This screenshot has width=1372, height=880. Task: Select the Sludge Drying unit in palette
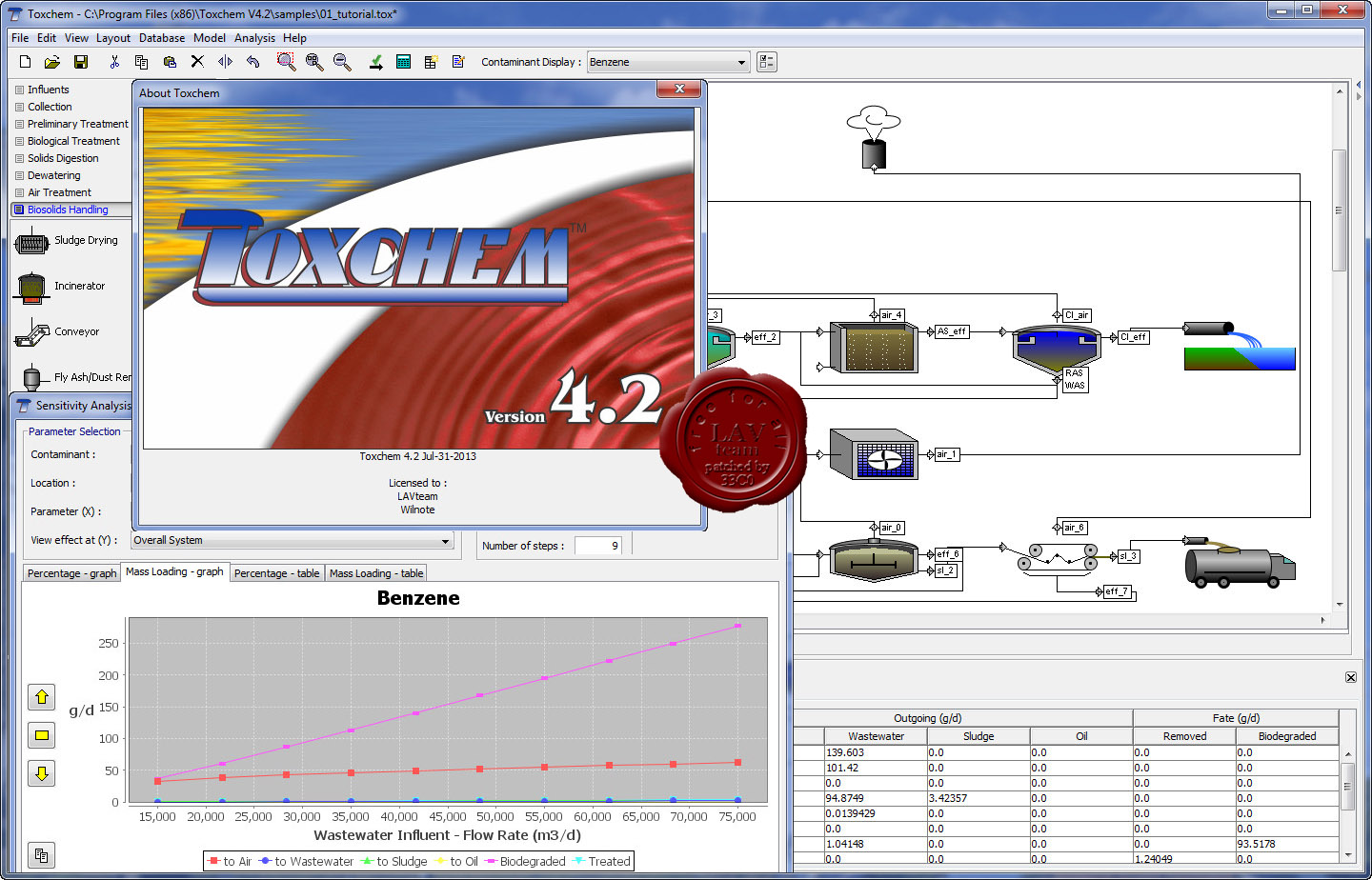tap(67, 242)
